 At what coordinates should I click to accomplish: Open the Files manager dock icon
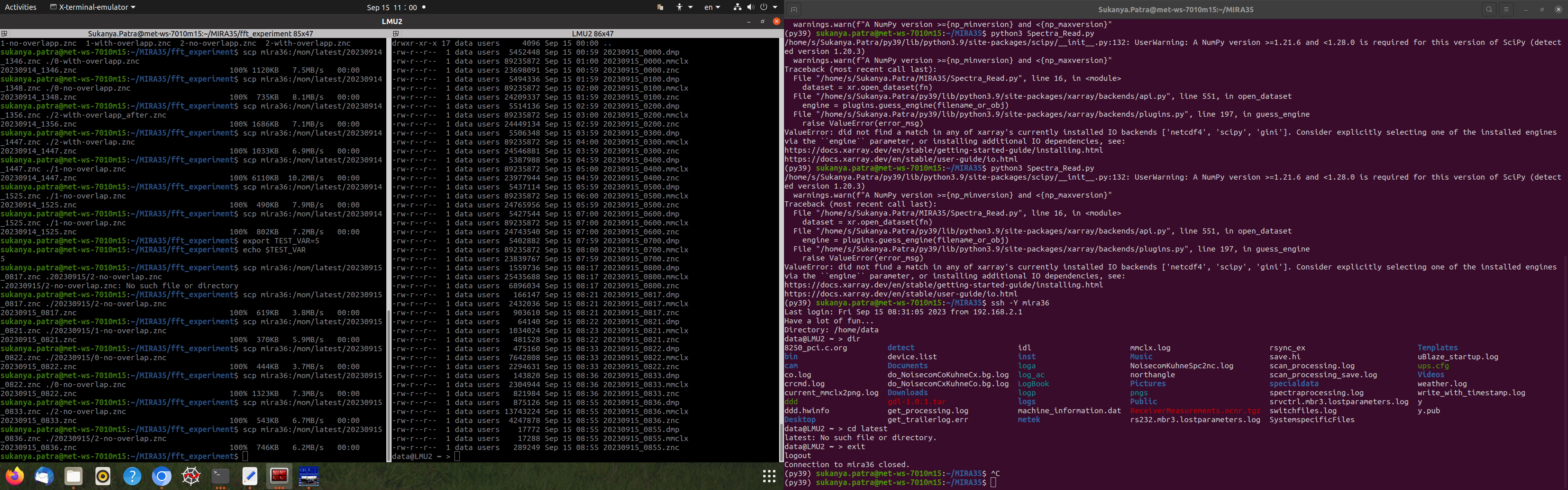point(73,476)
